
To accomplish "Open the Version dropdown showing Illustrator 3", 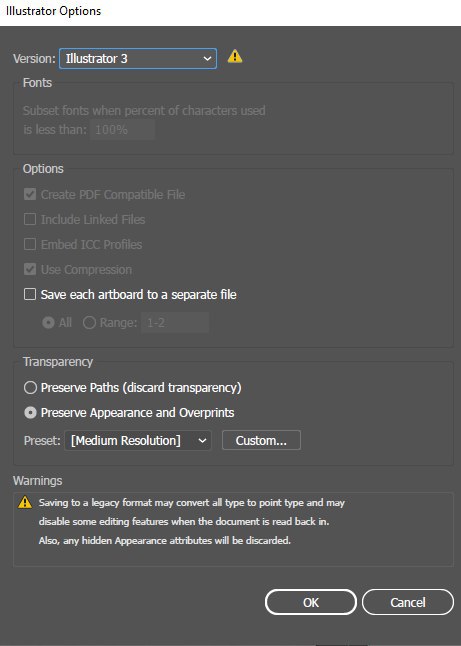I will pyautogui.click(x=138, y=59).
